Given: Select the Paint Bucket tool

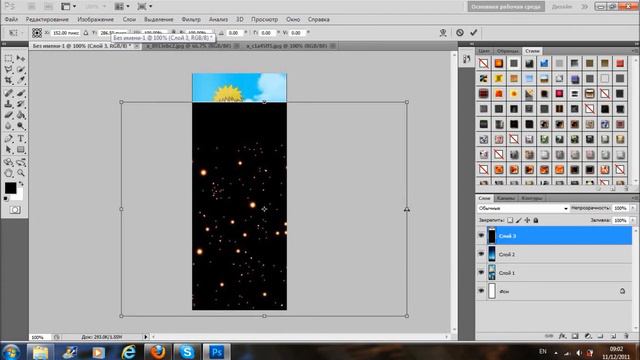Looking at the screenshot, I should click(x=21, y=116).
